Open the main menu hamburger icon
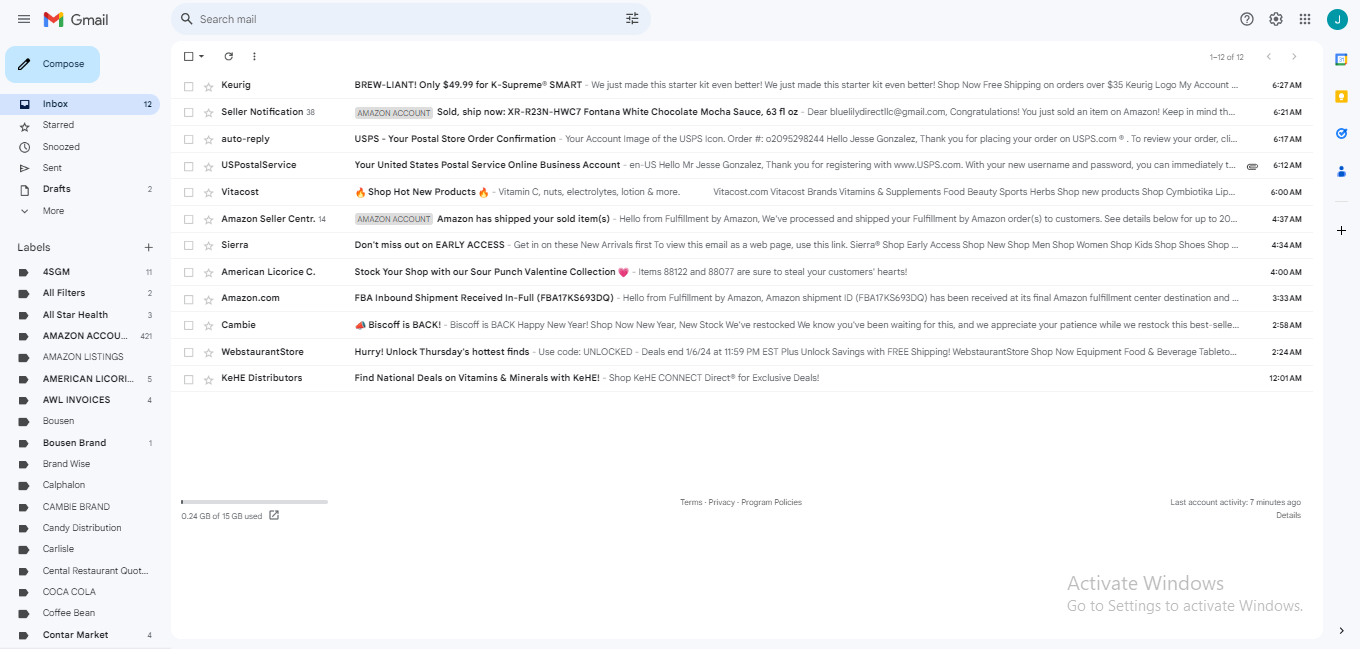1360x649 pixels. click(x=24, y=19)
